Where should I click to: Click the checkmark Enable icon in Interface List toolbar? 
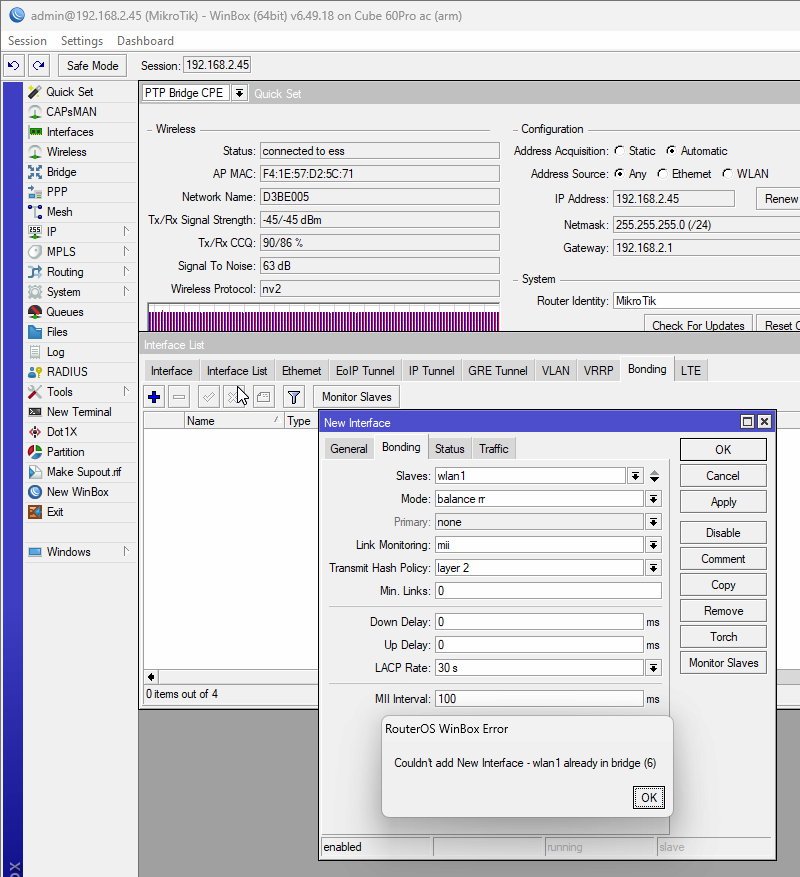click(208, 397)
